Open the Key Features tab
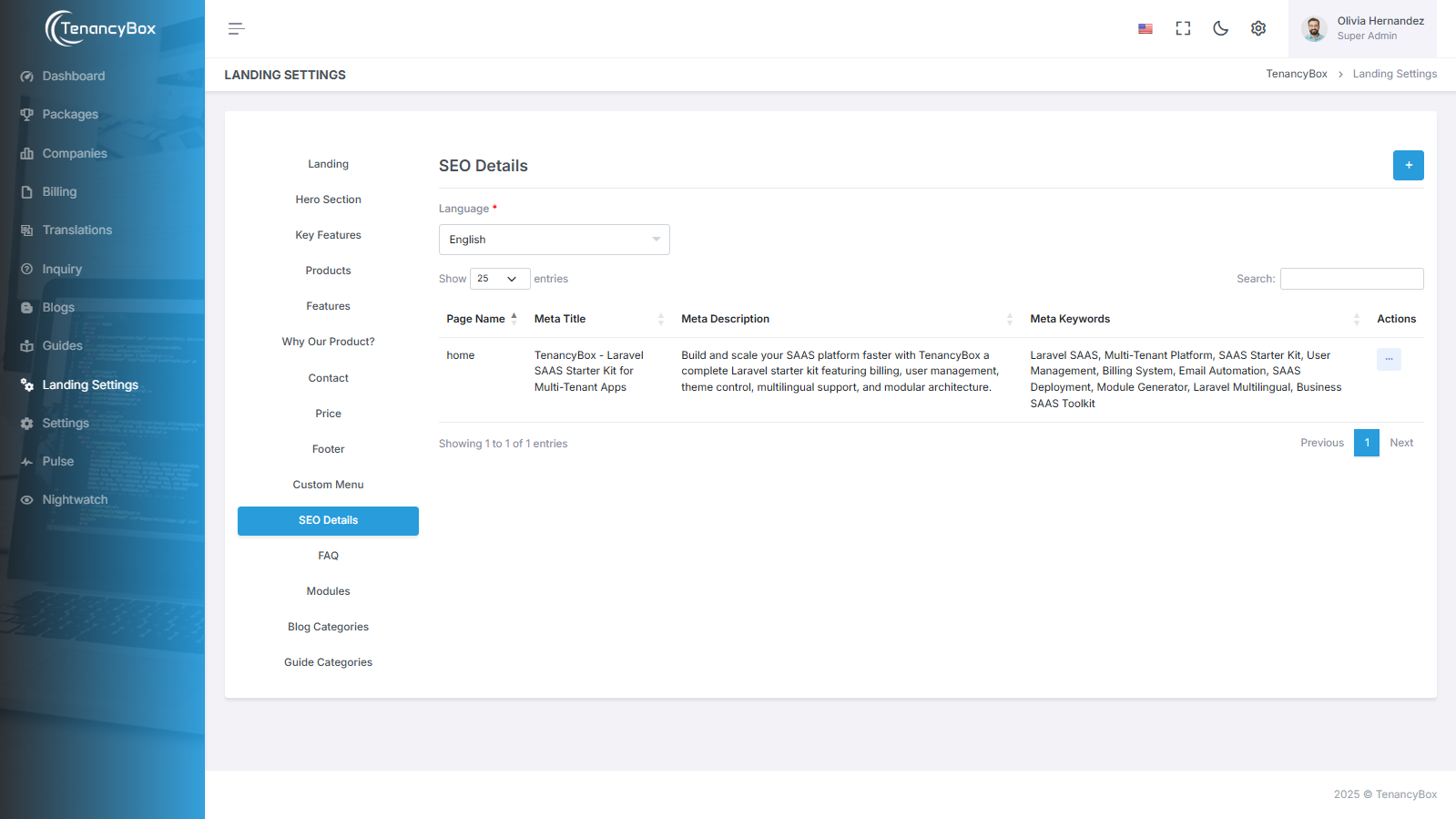This screenshot has width=1456, height=819. (x=328, y=235)
